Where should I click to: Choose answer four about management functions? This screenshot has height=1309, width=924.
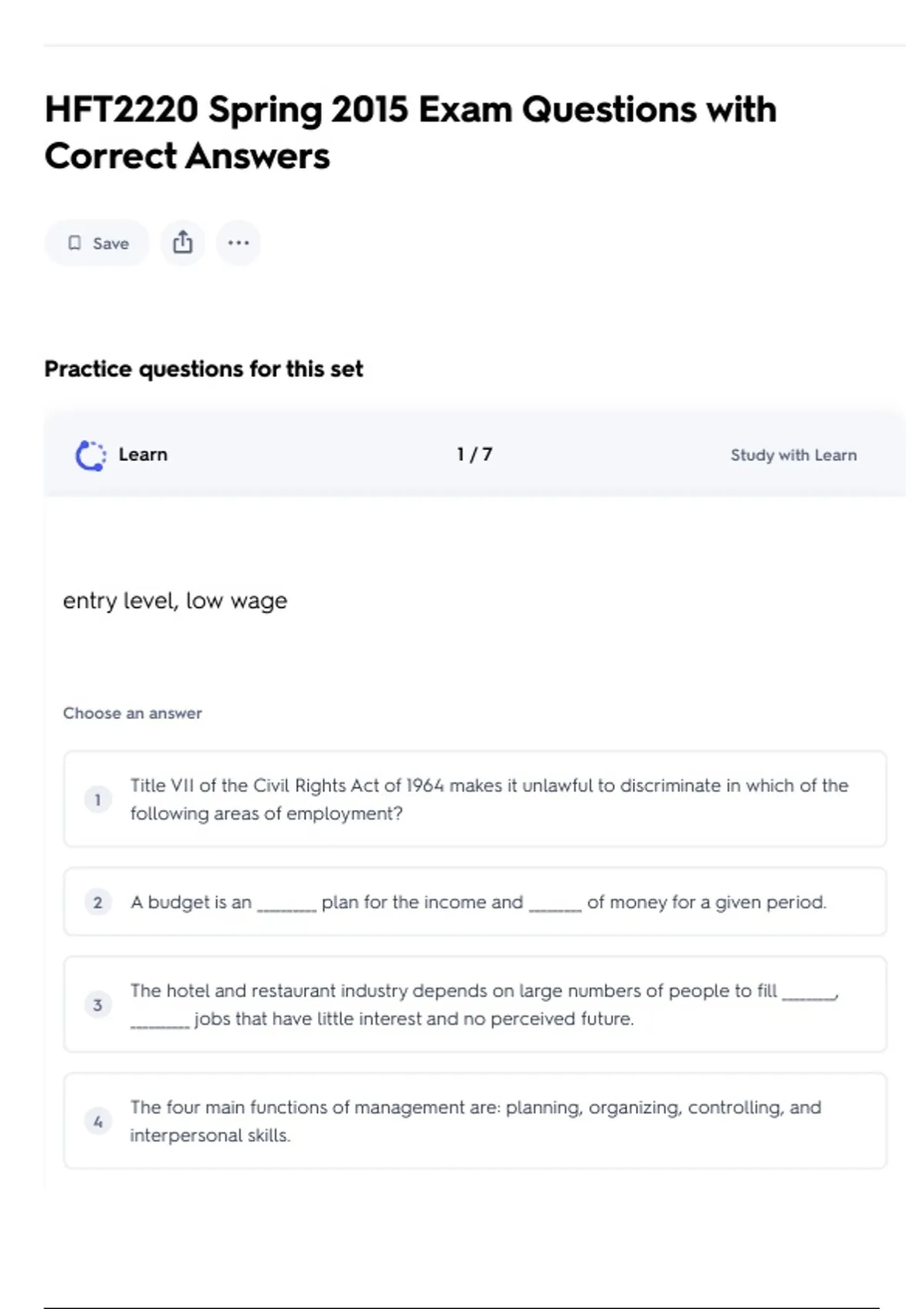475,1121
